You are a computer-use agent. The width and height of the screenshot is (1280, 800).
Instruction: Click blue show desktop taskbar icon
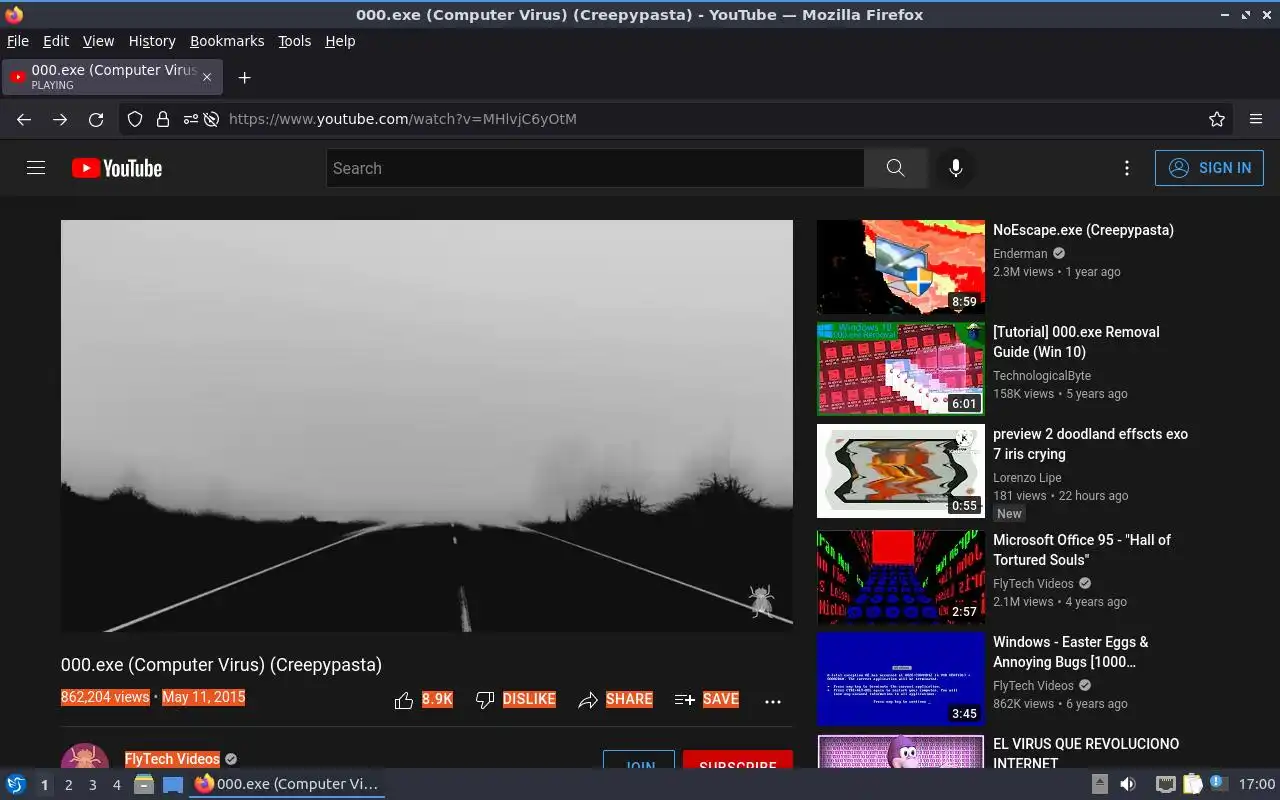click(x=173, y=784)
